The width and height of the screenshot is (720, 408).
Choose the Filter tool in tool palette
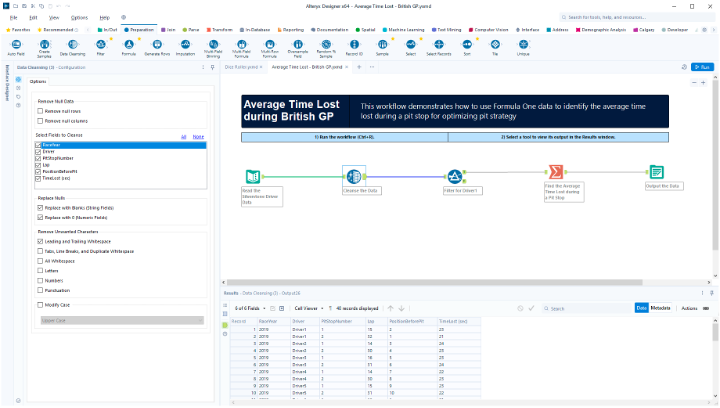(101, 45)
